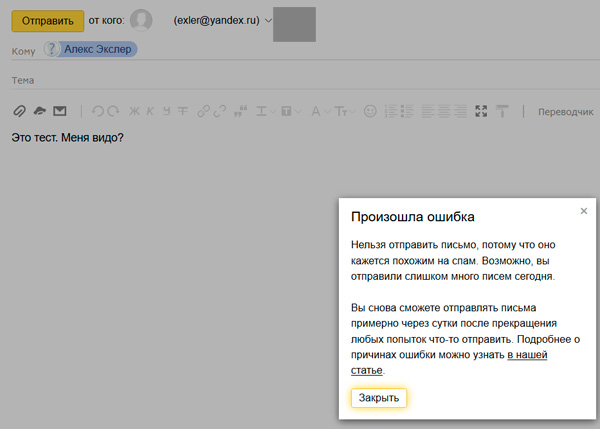The height and width of the screenshot is (429, 600).
Task: Open the Переводчик translator option
Action: point(565,111)
